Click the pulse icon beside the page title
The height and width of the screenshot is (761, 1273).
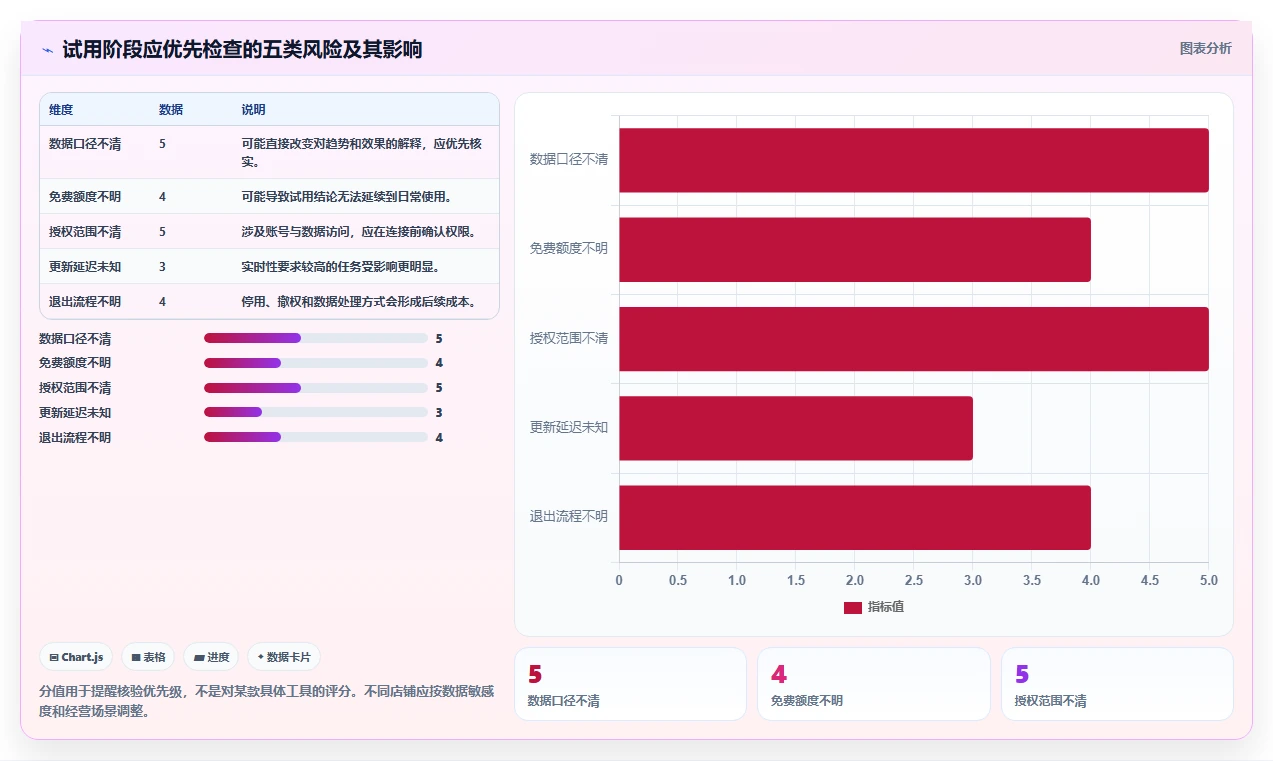(x=47, y=49)
